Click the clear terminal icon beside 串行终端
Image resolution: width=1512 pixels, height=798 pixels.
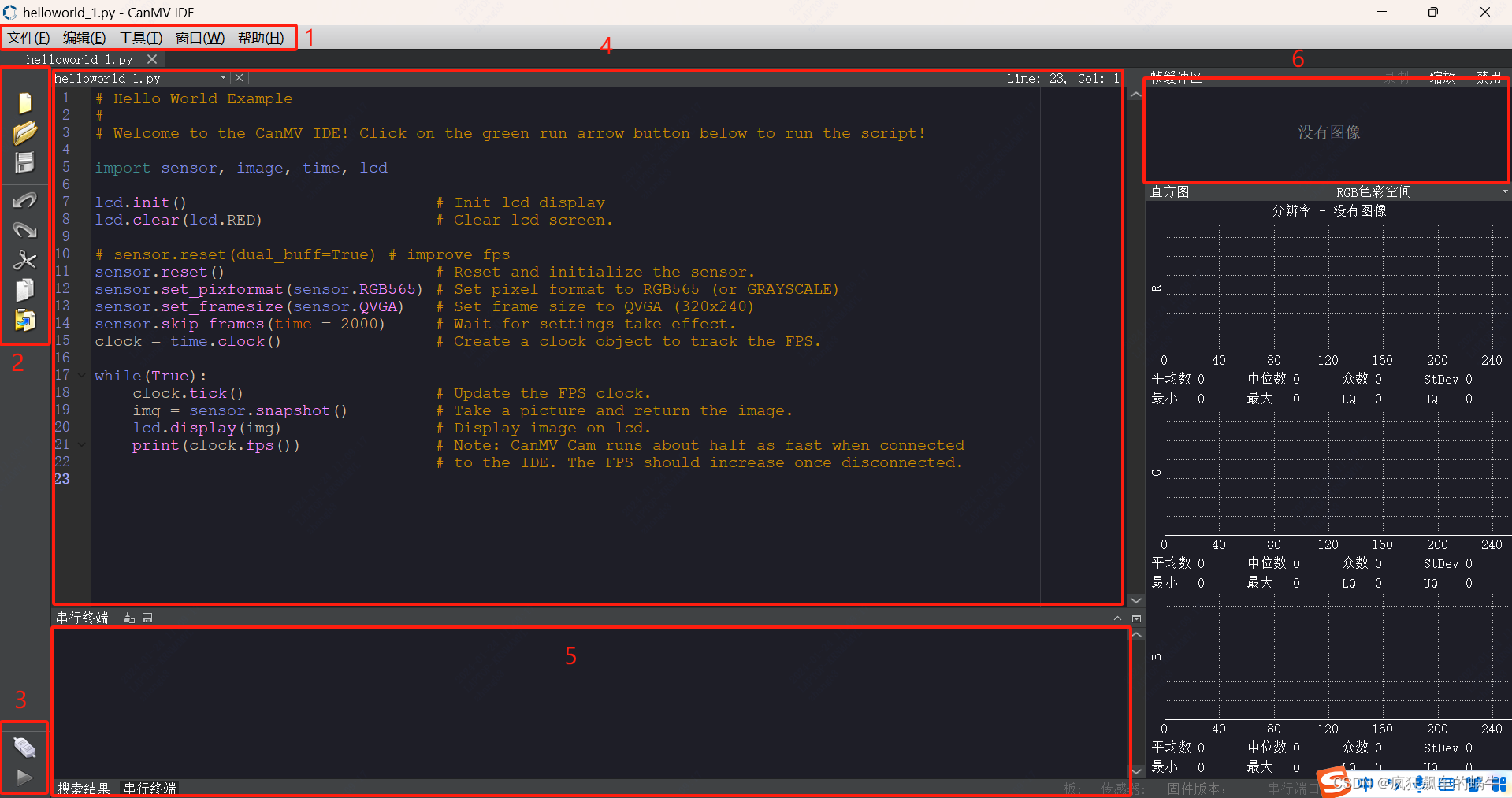(x=129, y=618)
